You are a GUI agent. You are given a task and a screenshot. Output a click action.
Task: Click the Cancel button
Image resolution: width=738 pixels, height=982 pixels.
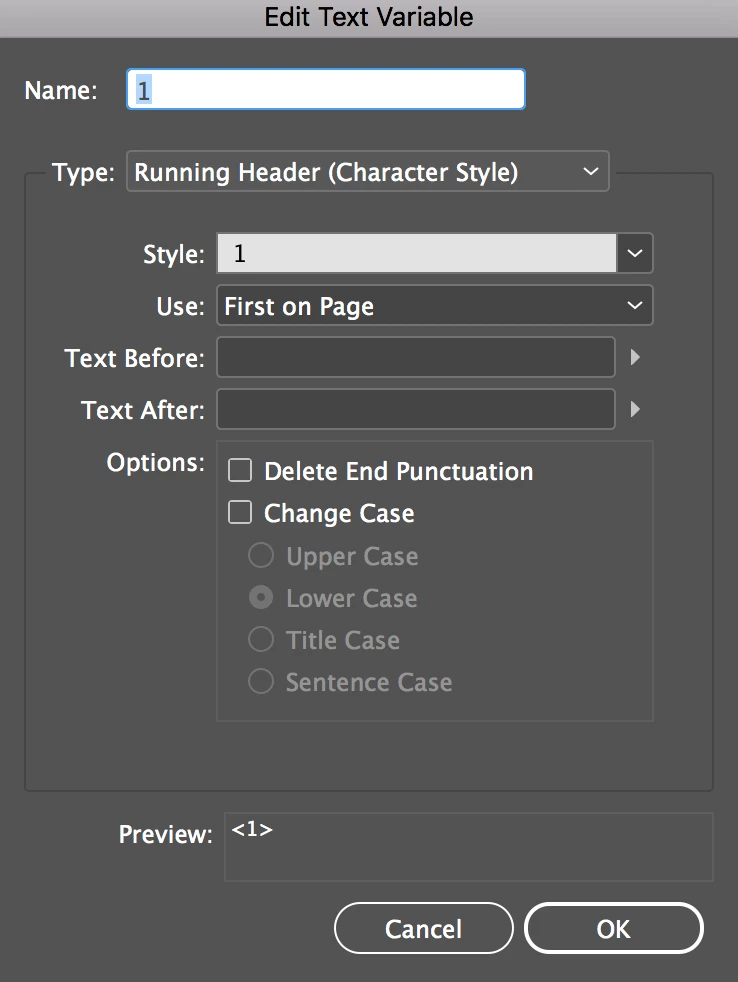click(x=423, y=929)
